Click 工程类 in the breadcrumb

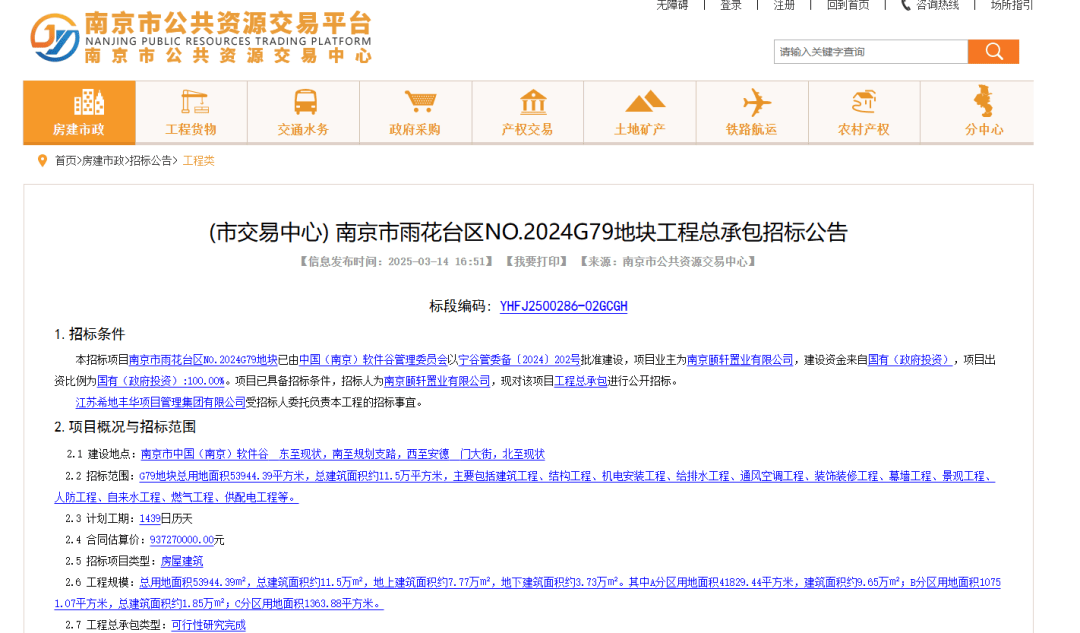click(x=198, y=160)
